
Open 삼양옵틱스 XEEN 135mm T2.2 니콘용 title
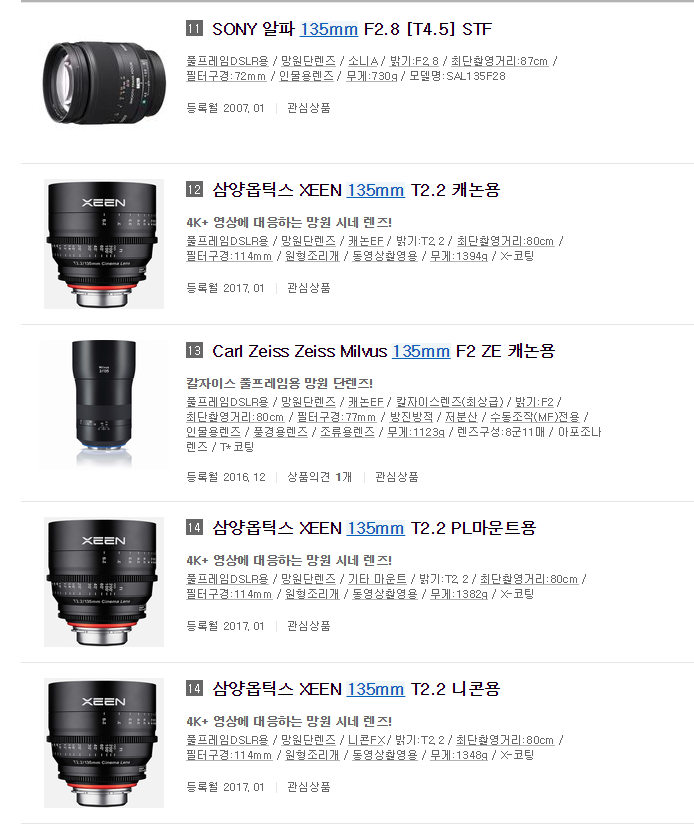pos(356,689)
